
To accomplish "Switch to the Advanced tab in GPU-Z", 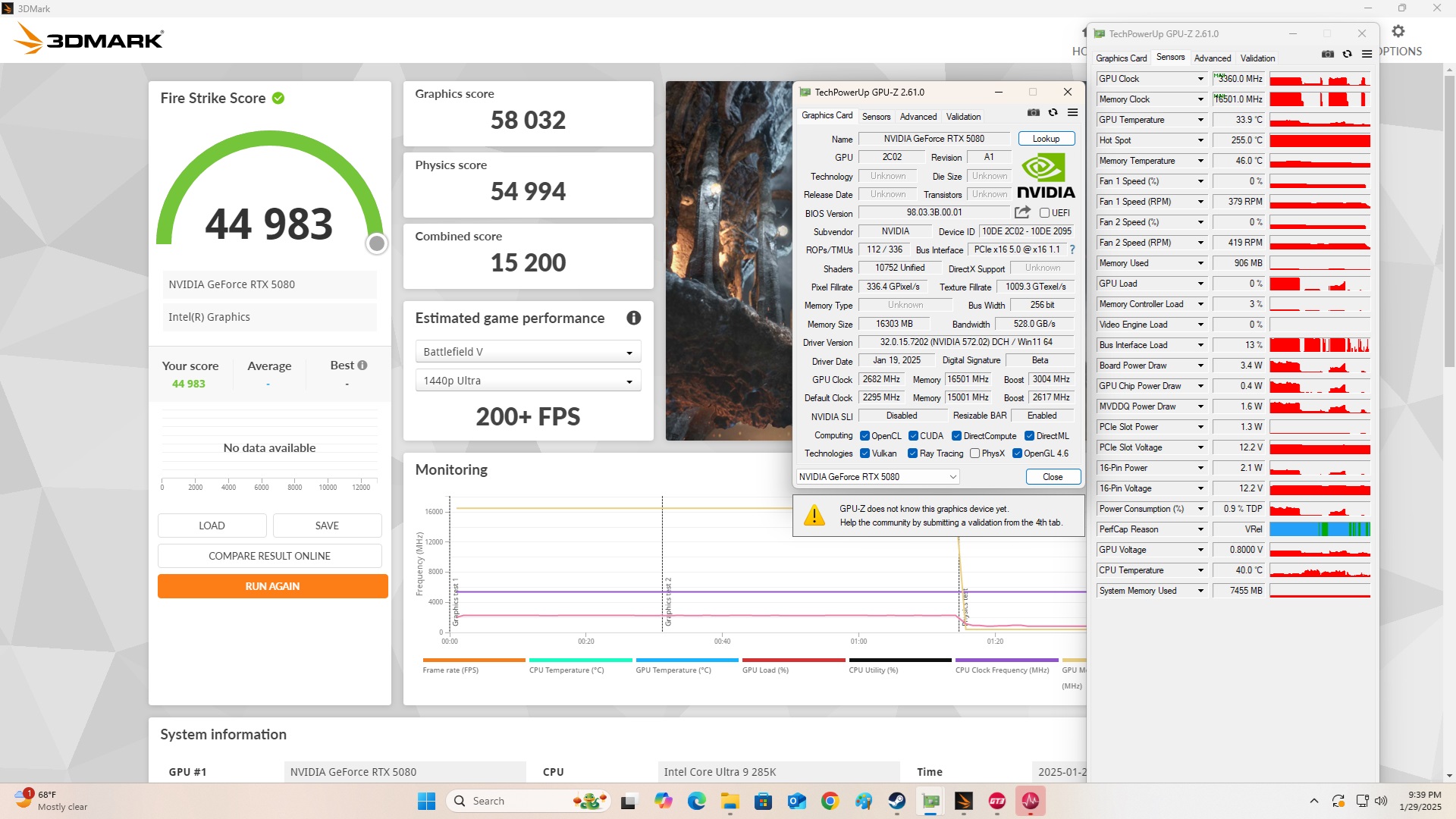I will click(x=918, y=117).
